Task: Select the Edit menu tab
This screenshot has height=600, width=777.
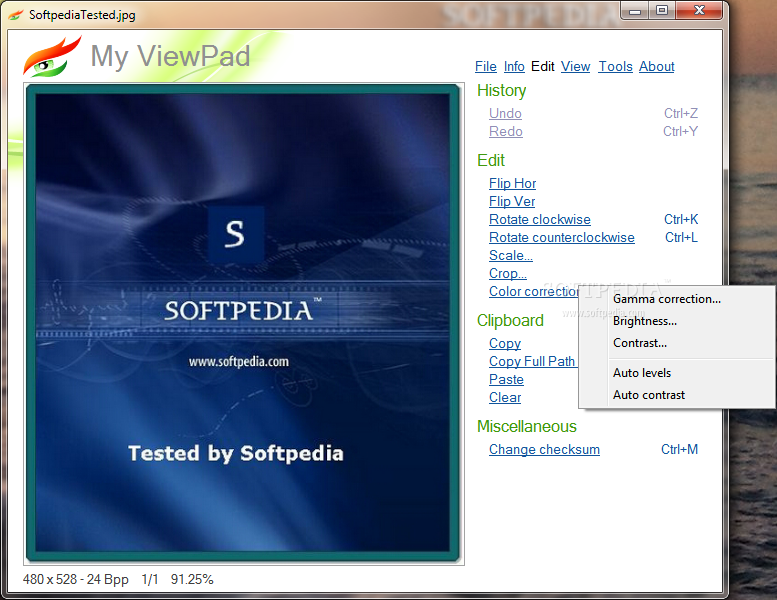Action: click(543, 66)
